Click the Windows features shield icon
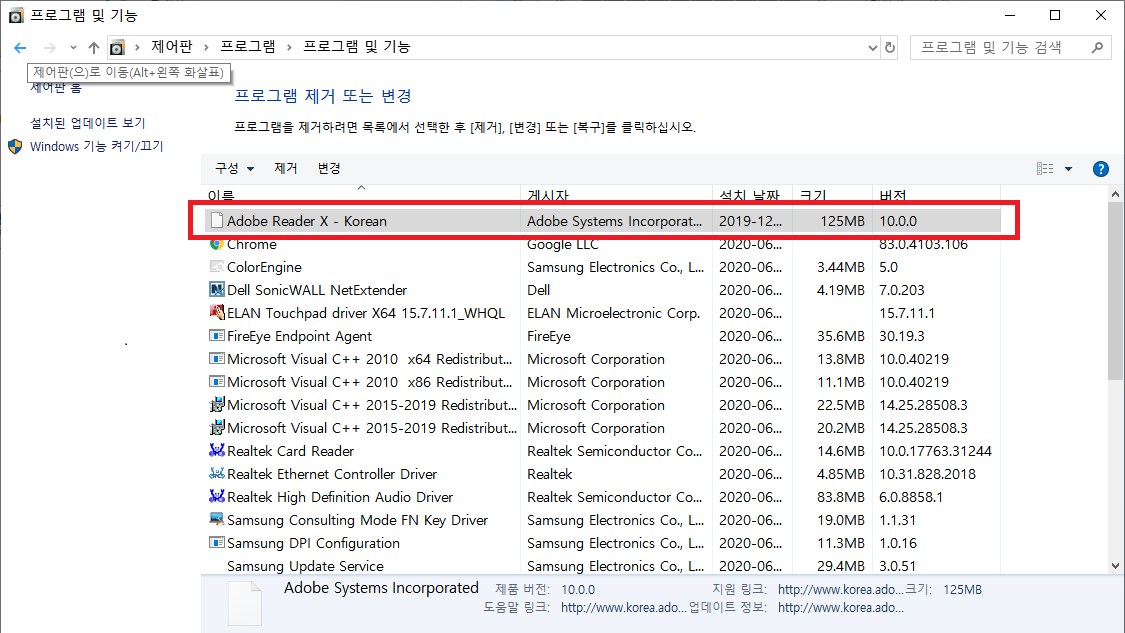Image resolution: width=1125 pixels, height=633 pixels. click(15, 146)
